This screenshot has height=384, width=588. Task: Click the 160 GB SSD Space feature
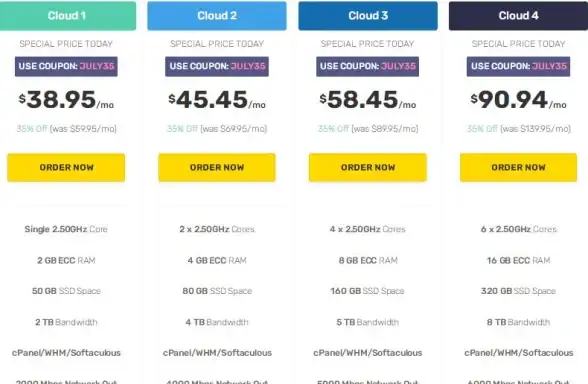point(368,291)
